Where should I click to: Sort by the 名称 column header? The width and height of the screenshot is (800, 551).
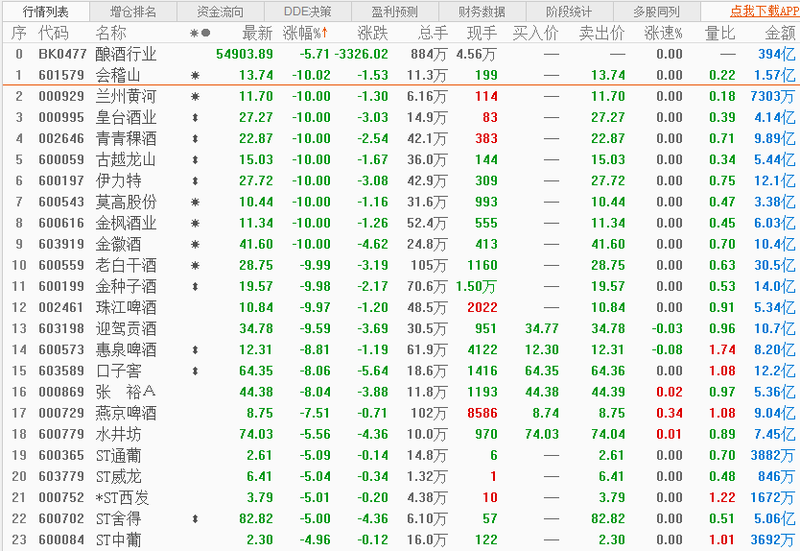point(111,33)
